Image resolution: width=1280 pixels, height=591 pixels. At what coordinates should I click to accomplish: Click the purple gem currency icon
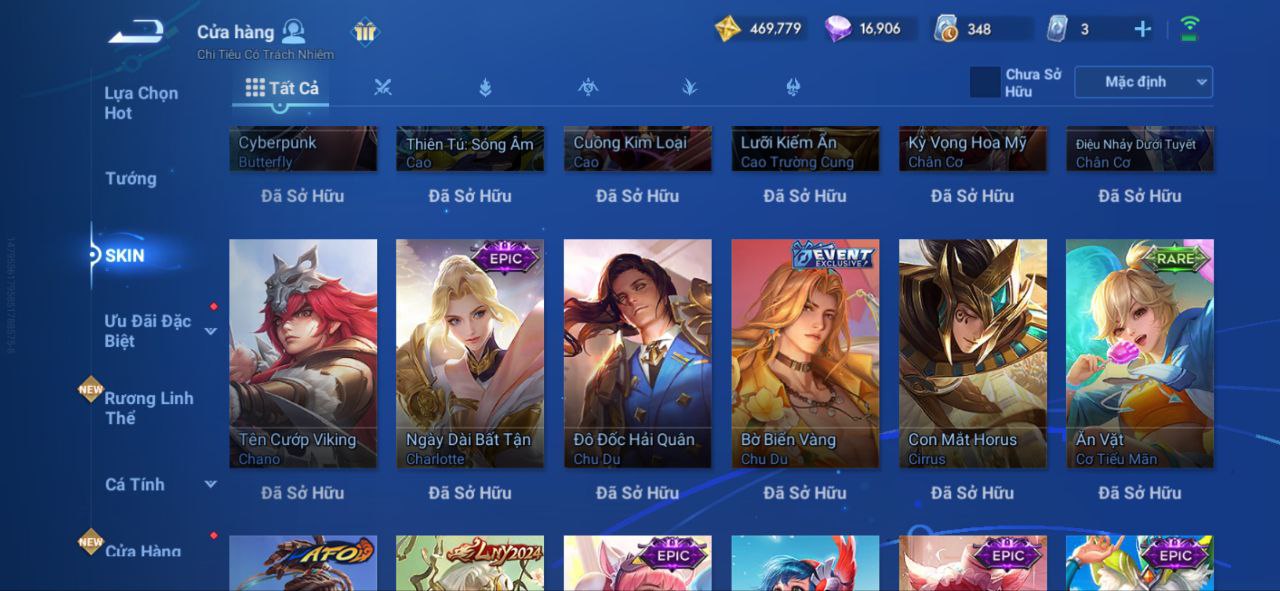pyautogui.click(x=838, y=28)
